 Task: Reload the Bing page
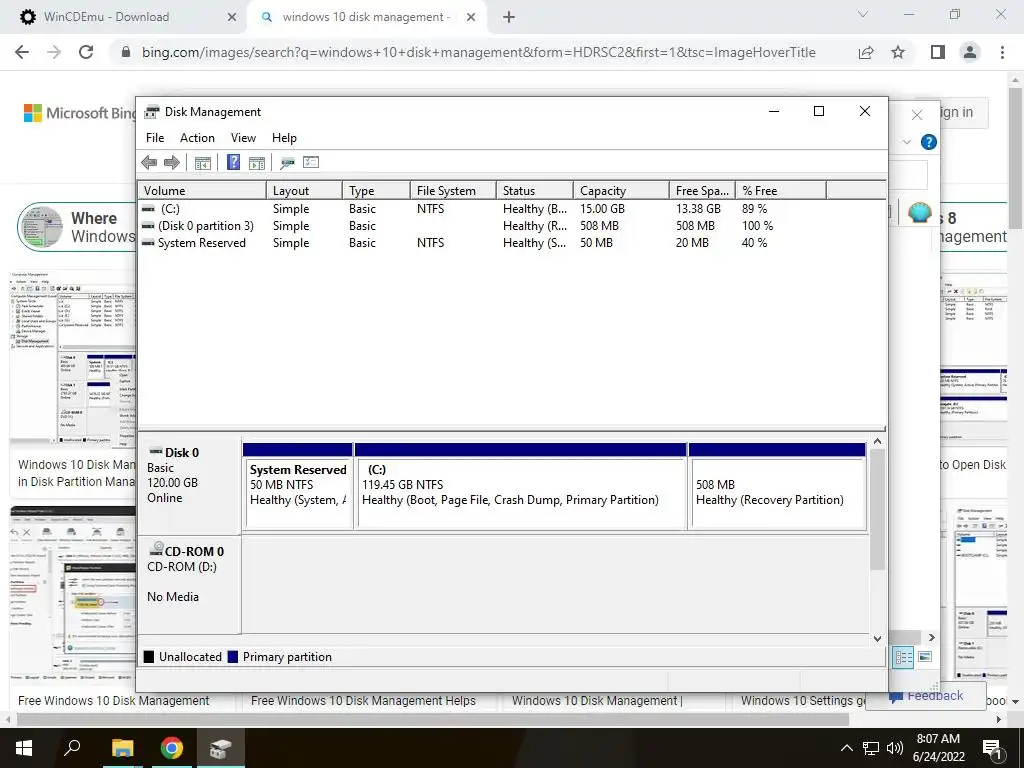point(86,52)
